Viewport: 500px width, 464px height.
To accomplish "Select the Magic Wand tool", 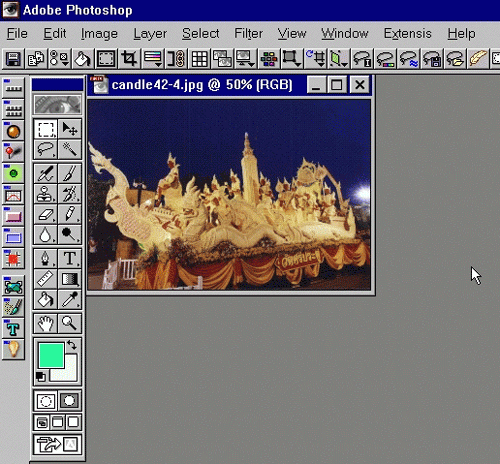I will coord(70,149).
